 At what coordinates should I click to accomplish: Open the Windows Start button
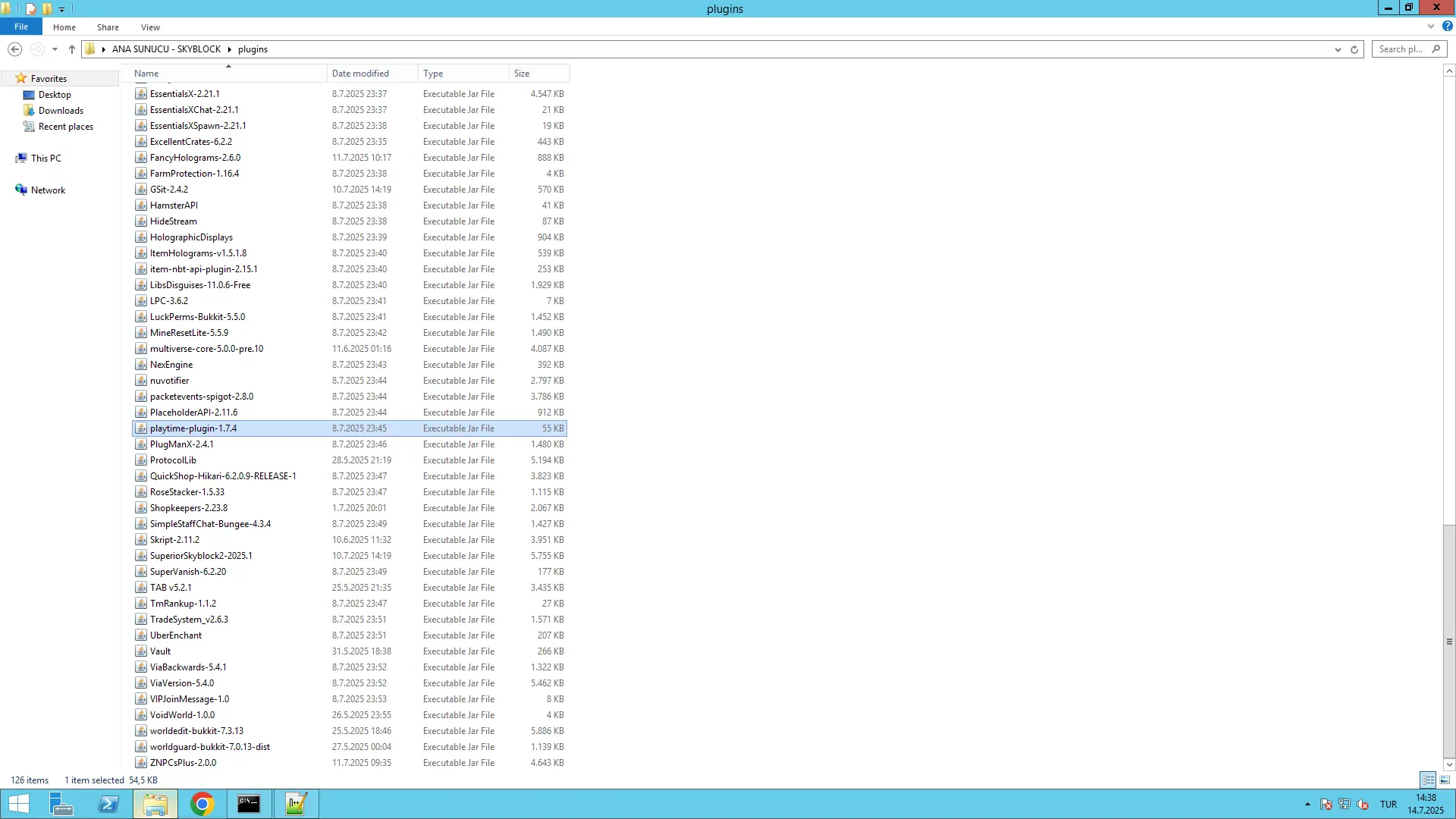[18, 804]
